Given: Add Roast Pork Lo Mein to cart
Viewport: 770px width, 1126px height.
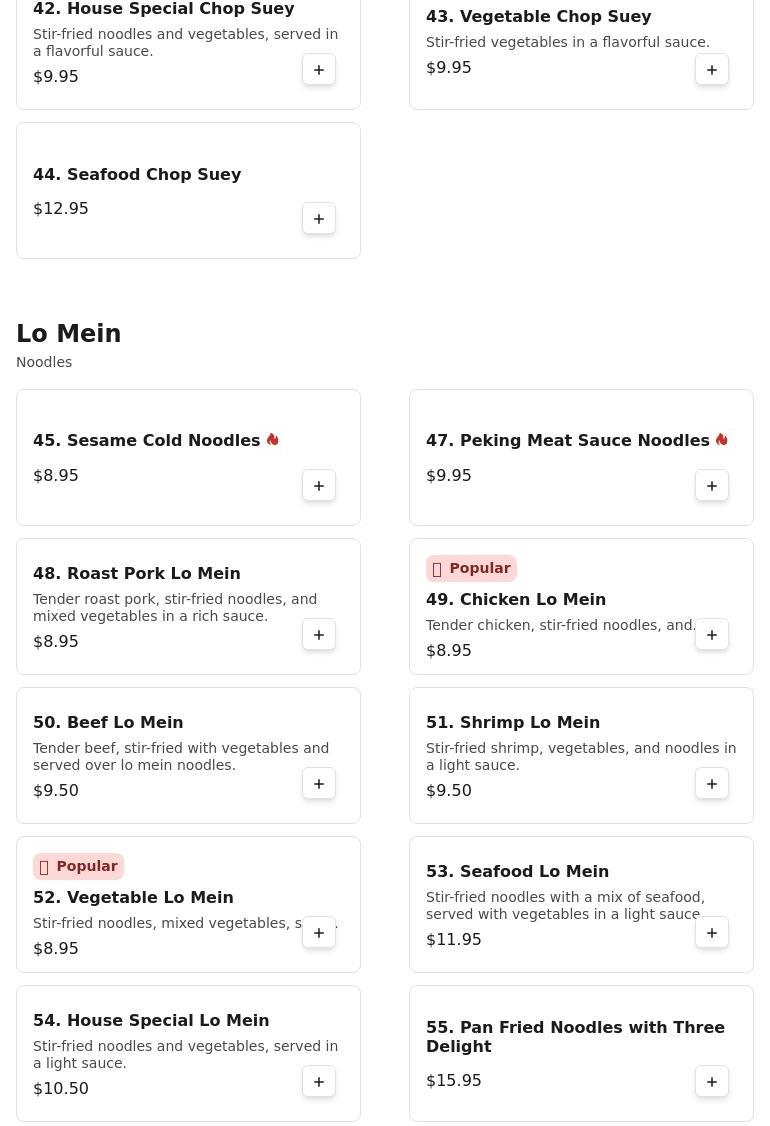Looking at the screenshot, I should tap(319, 635).
